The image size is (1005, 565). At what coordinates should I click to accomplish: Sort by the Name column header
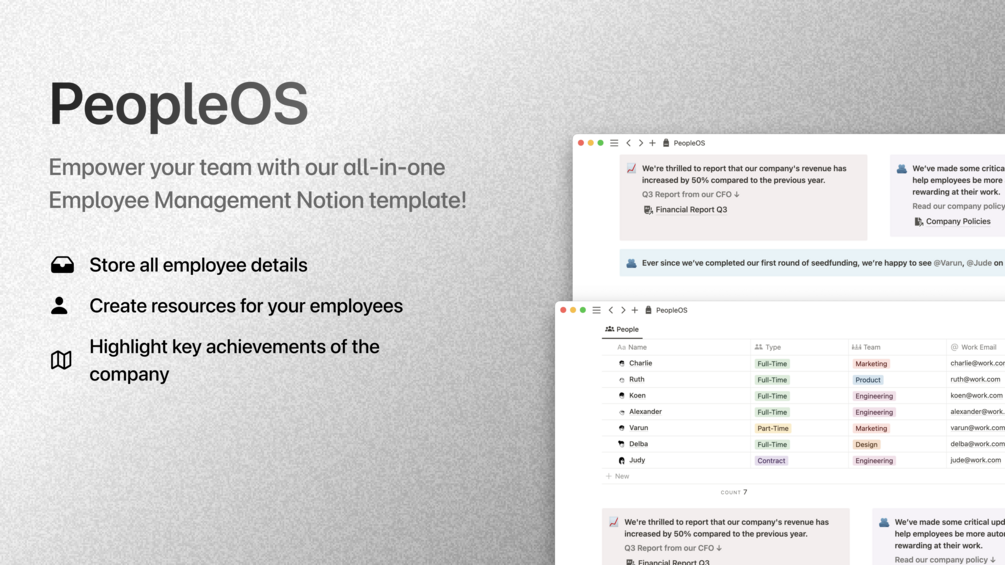click(632, 347)
